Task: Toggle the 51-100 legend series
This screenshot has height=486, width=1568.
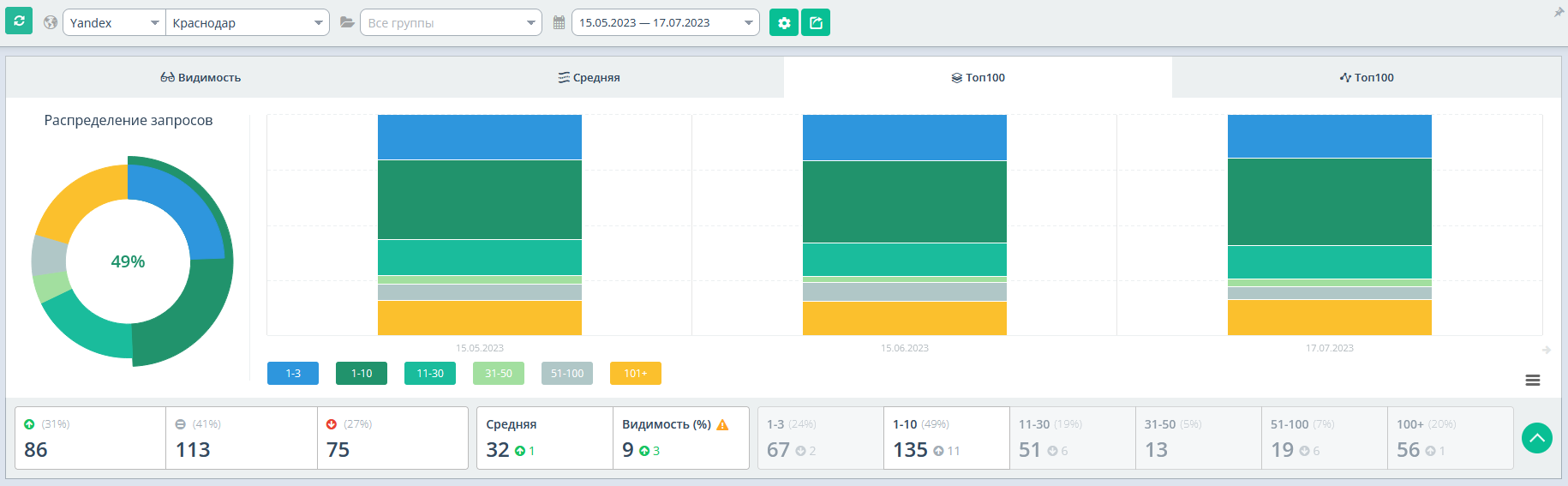Action: 567,373
